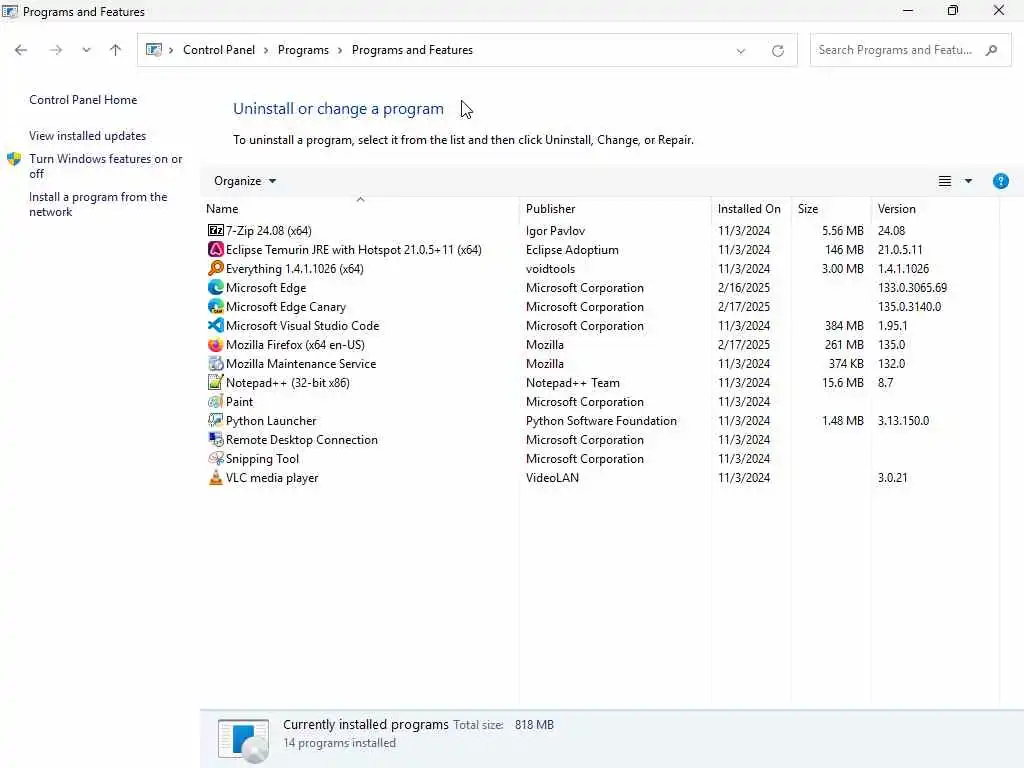
Task: Select Eclipse Temurin JRE with Hotspot entry
Action: 353,249
